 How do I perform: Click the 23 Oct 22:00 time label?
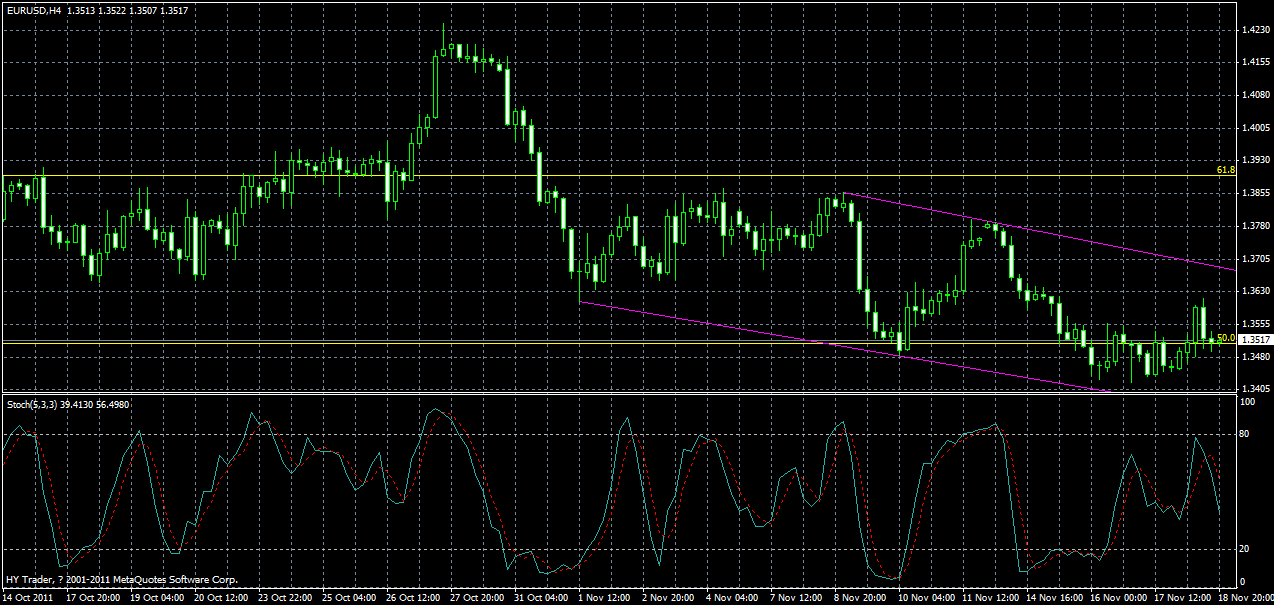tap(286, 598)
